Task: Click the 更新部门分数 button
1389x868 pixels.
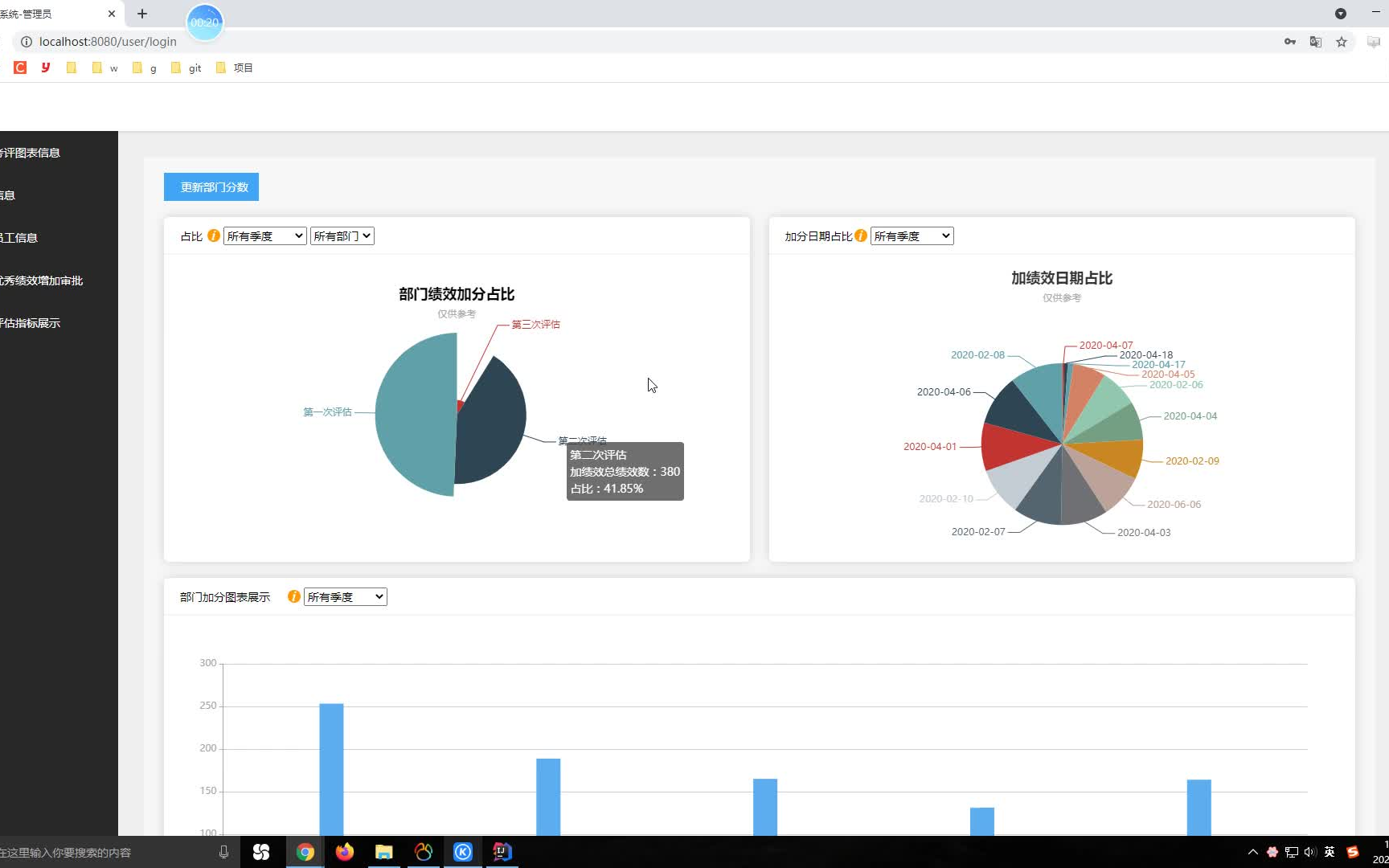Action: (x=211, y=186)
